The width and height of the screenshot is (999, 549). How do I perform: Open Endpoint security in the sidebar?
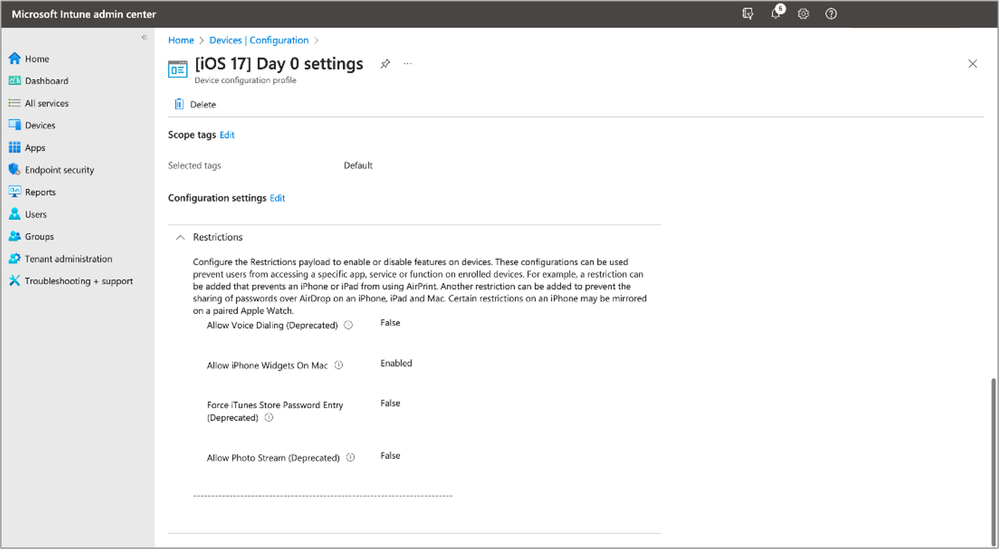(51, 170)
